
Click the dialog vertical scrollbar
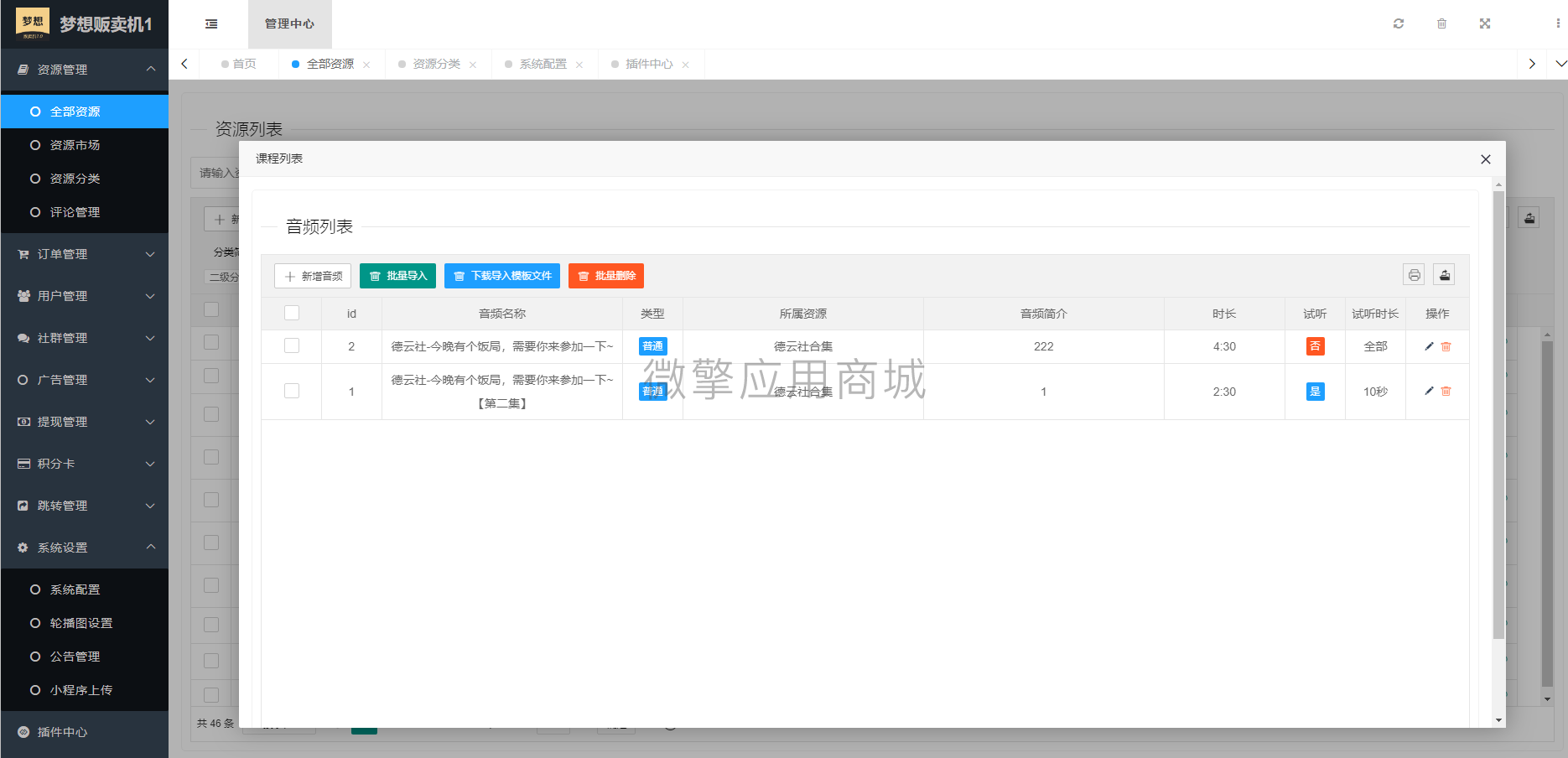(x=1498, y=415)
